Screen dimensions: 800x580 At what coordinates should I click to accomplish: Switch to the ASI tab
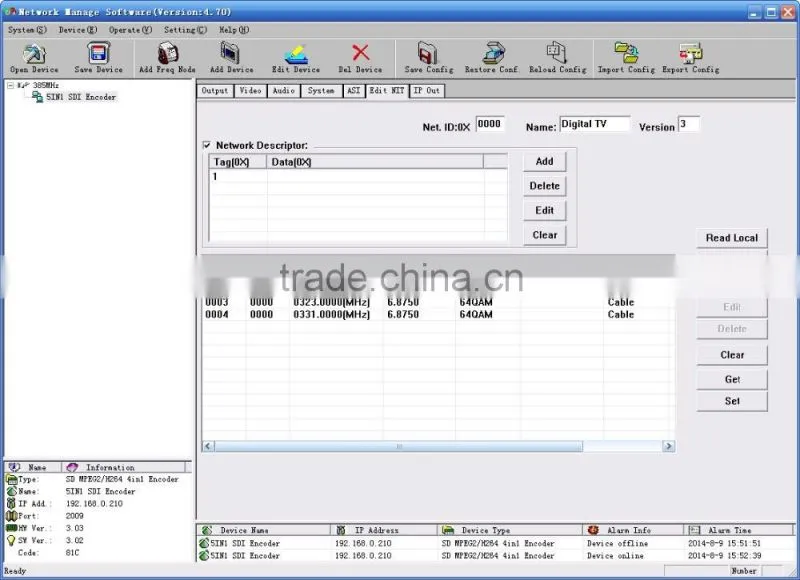coord(354,91)
